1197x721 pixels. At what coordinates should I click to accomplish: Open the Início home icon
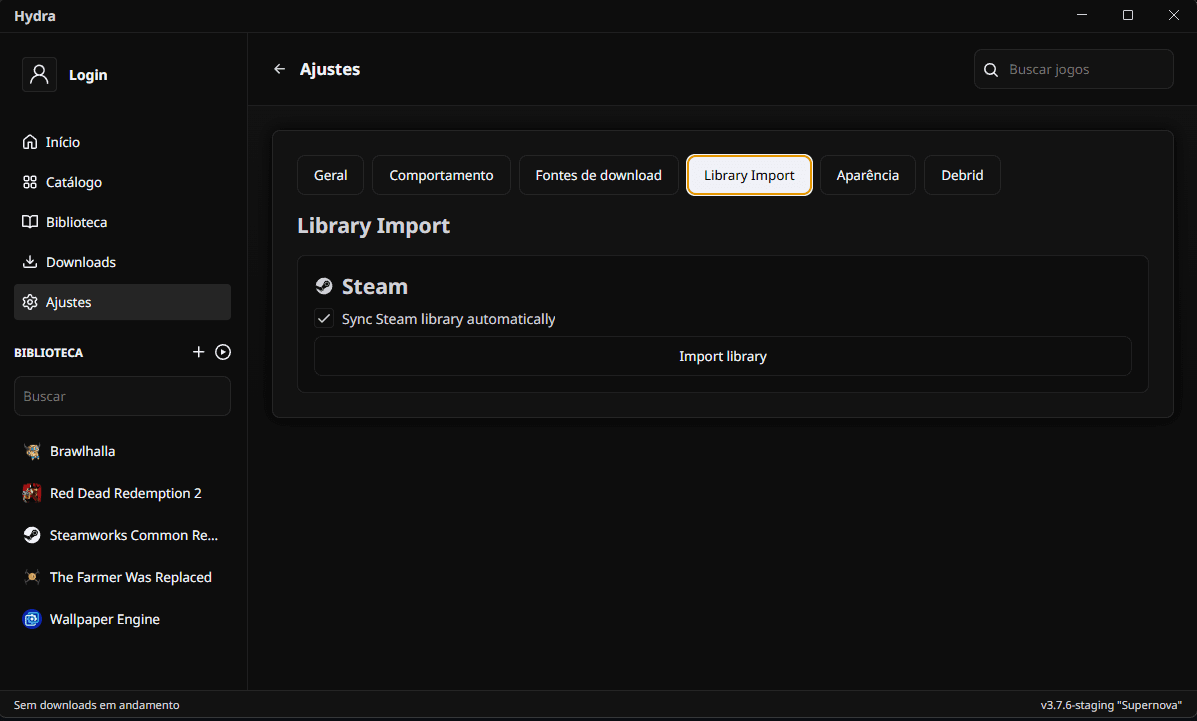point(31,141)
